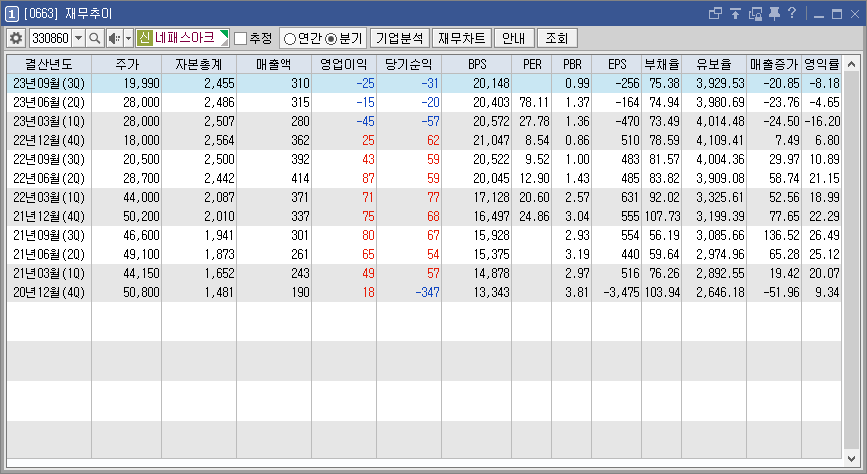
Task: Click the always-on-top arrow icon
Action: click(x=735, y=13)
